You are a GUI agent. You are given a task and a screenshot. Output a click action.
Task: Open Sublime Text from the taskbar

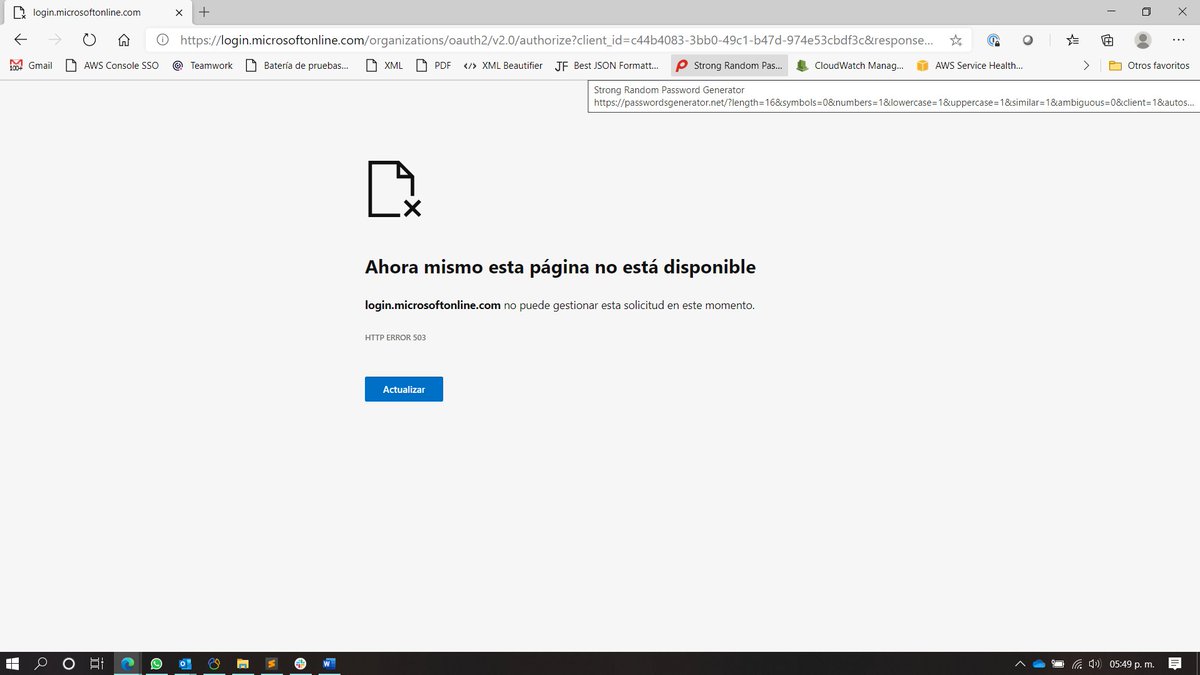(x=271, y=663)
